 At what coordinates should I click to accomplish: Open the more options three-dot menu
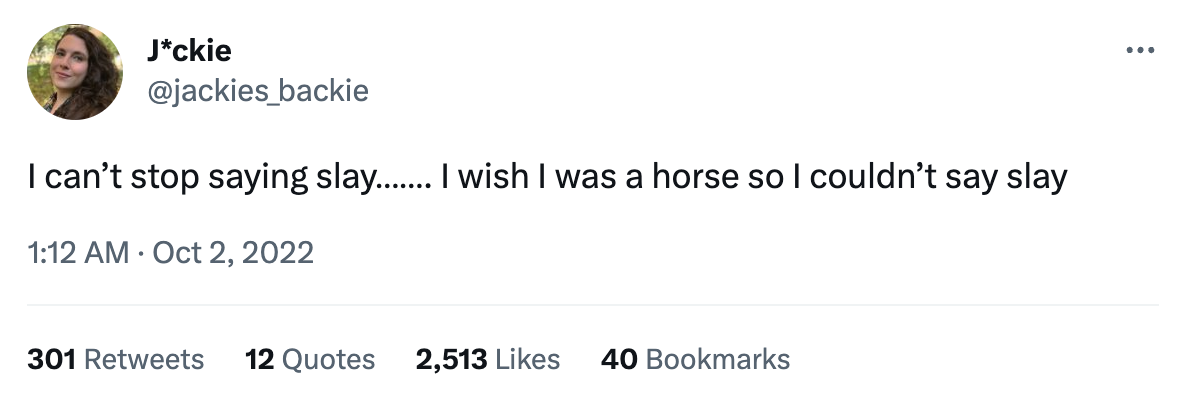coord(1140,49)
